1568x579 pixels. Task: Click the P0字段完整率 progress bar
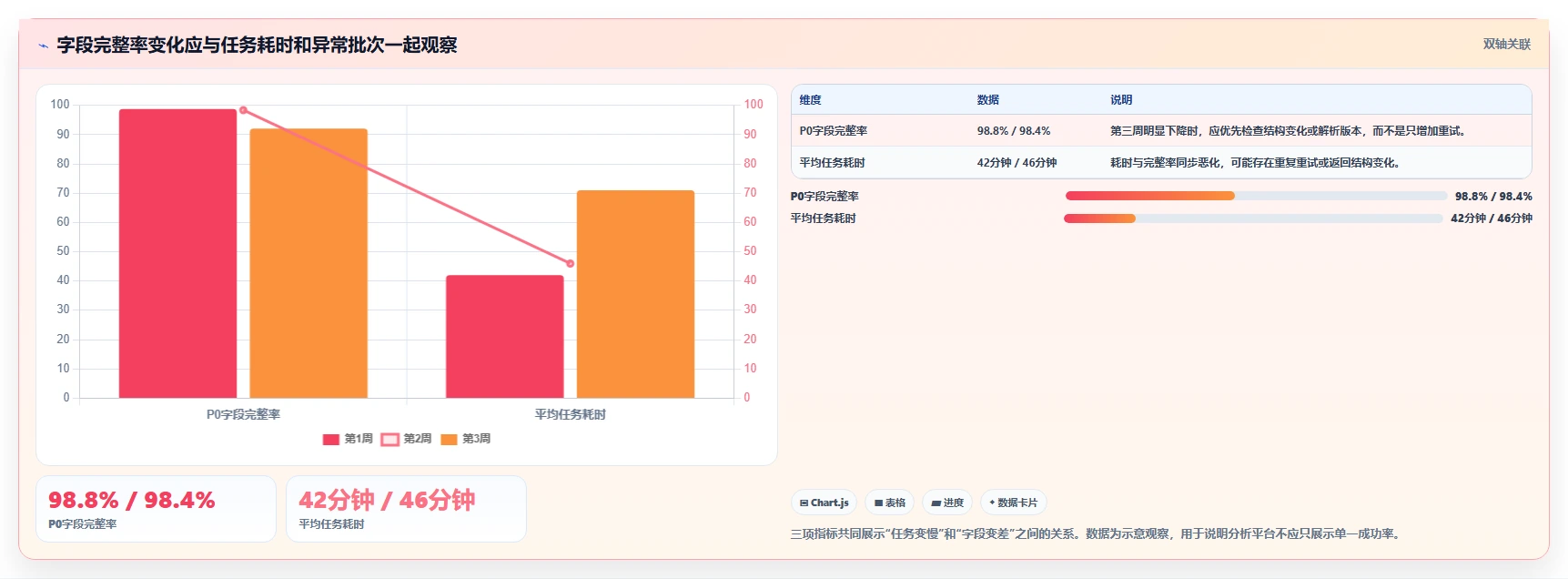click(1256, 196)
